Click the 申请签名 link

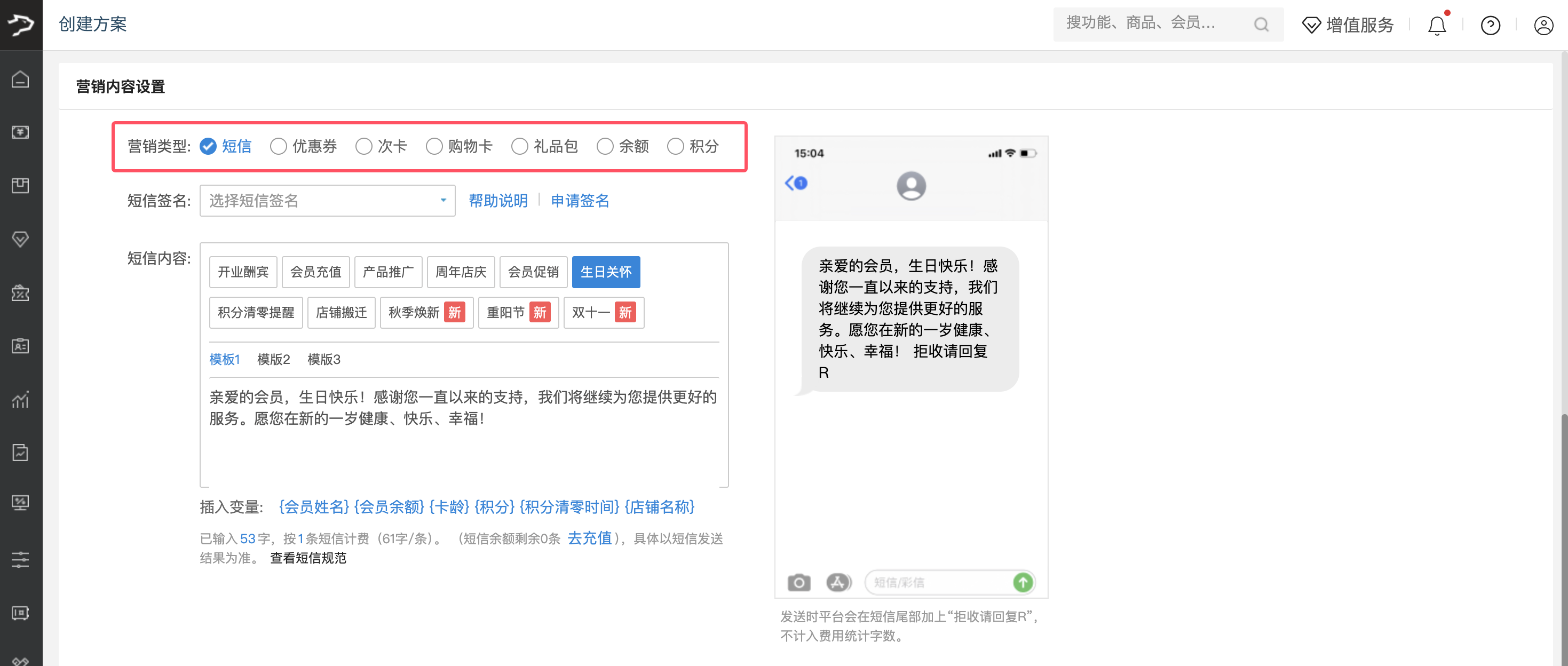(580, 201)
